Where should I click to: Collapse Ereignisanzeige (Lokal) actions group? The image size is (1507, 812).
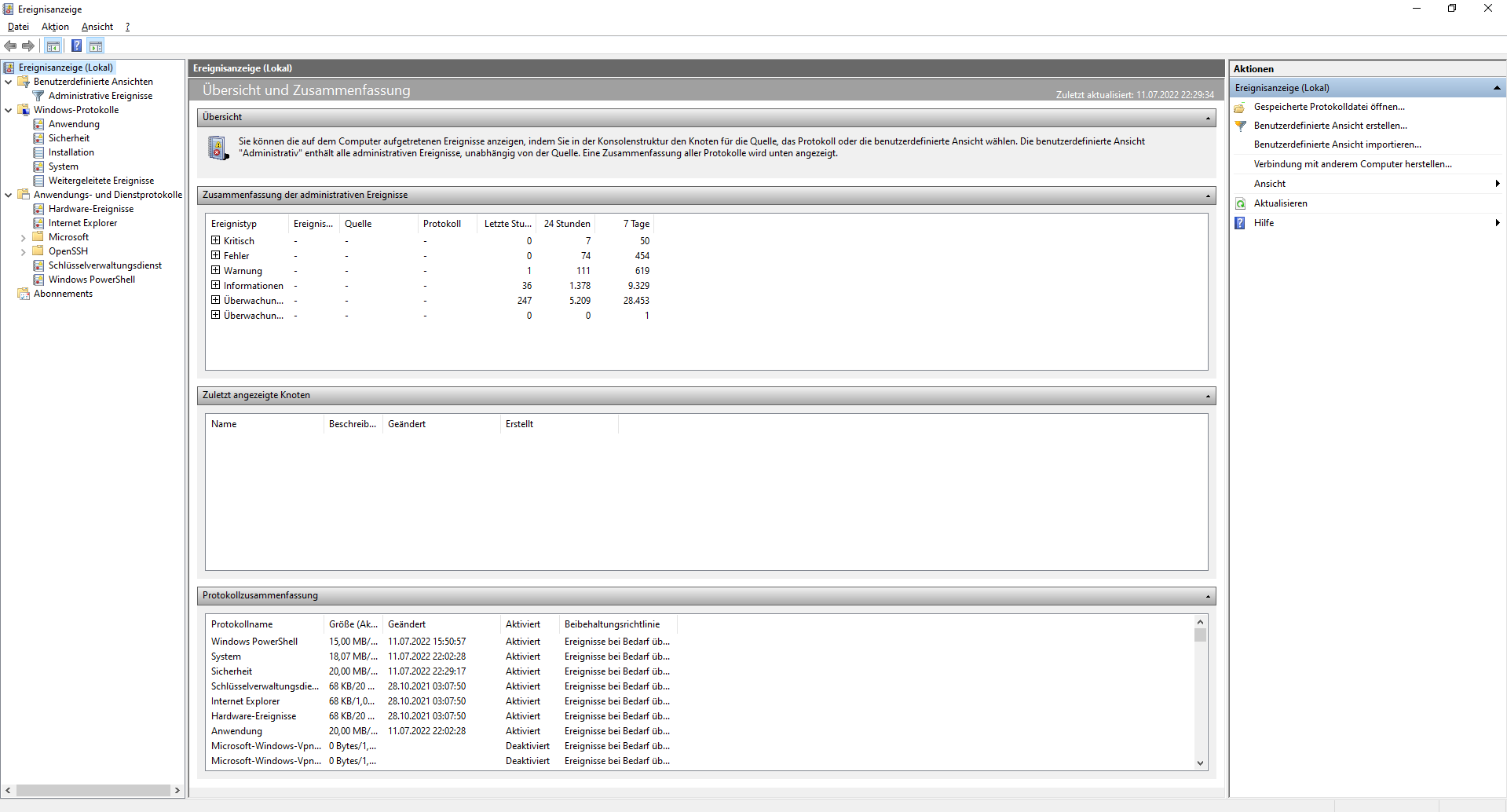[x=1497, y=88]
